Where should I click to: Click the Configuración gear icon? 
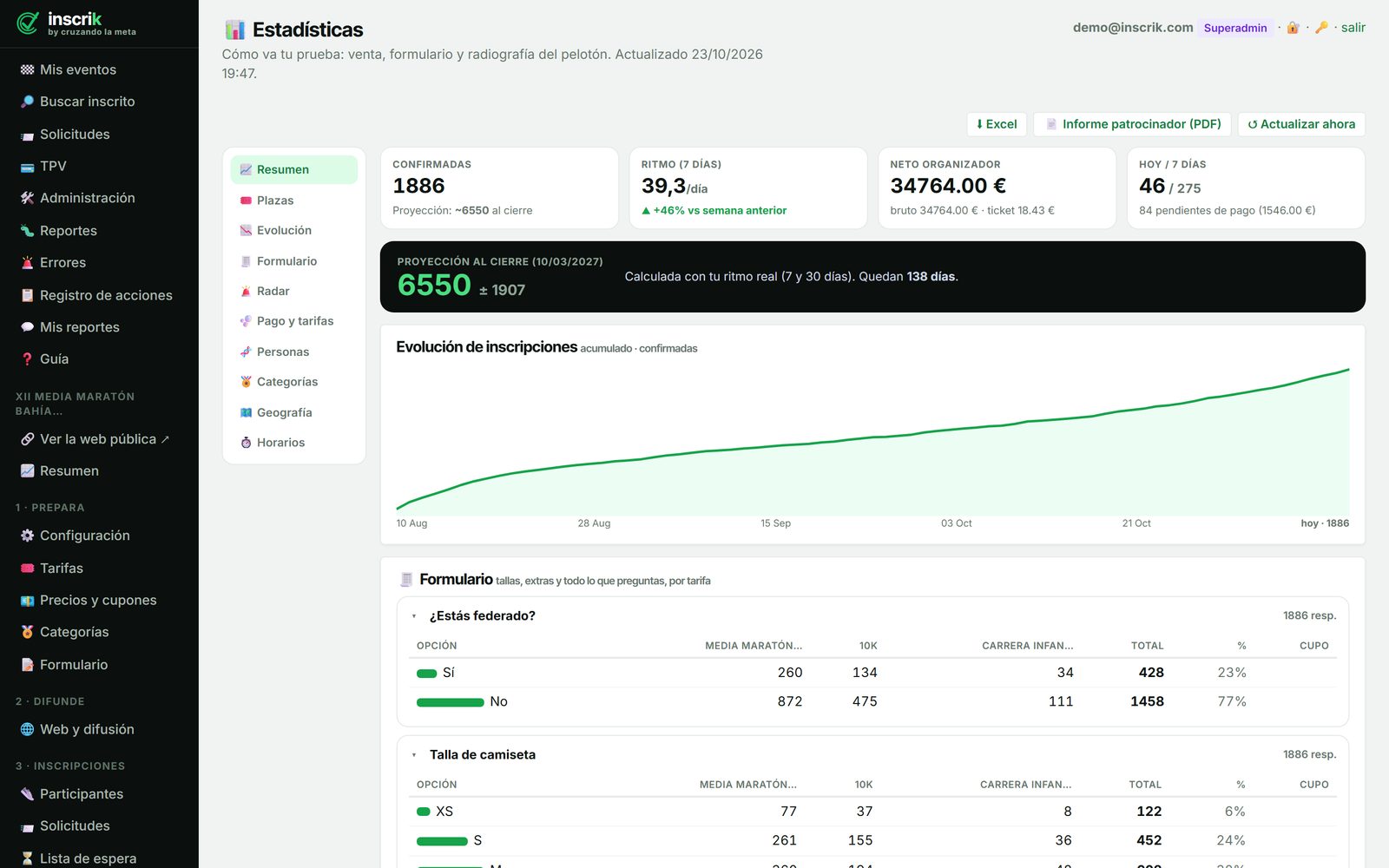[x=28, y=536]
